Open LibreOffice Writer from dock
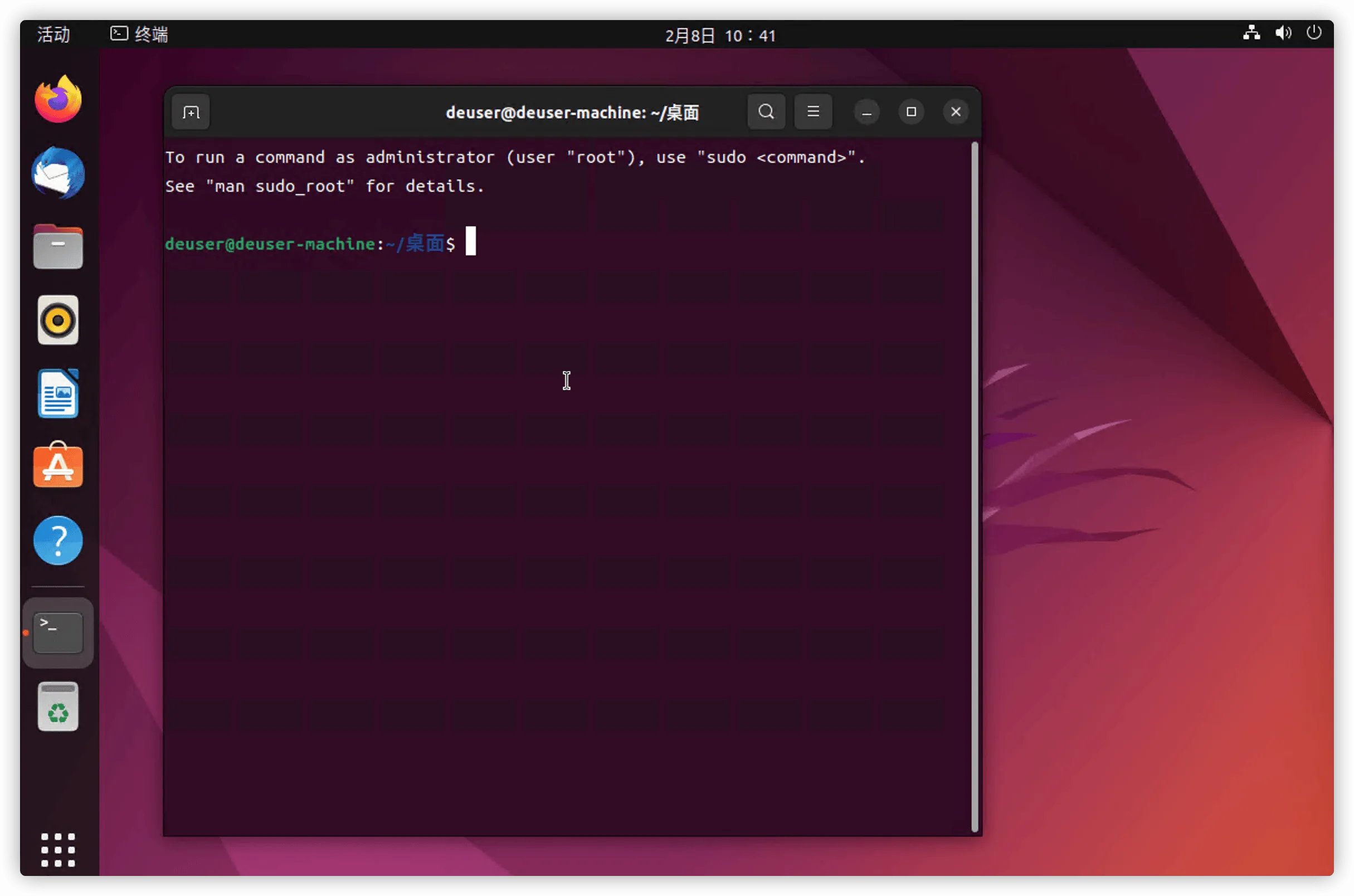 58,394
